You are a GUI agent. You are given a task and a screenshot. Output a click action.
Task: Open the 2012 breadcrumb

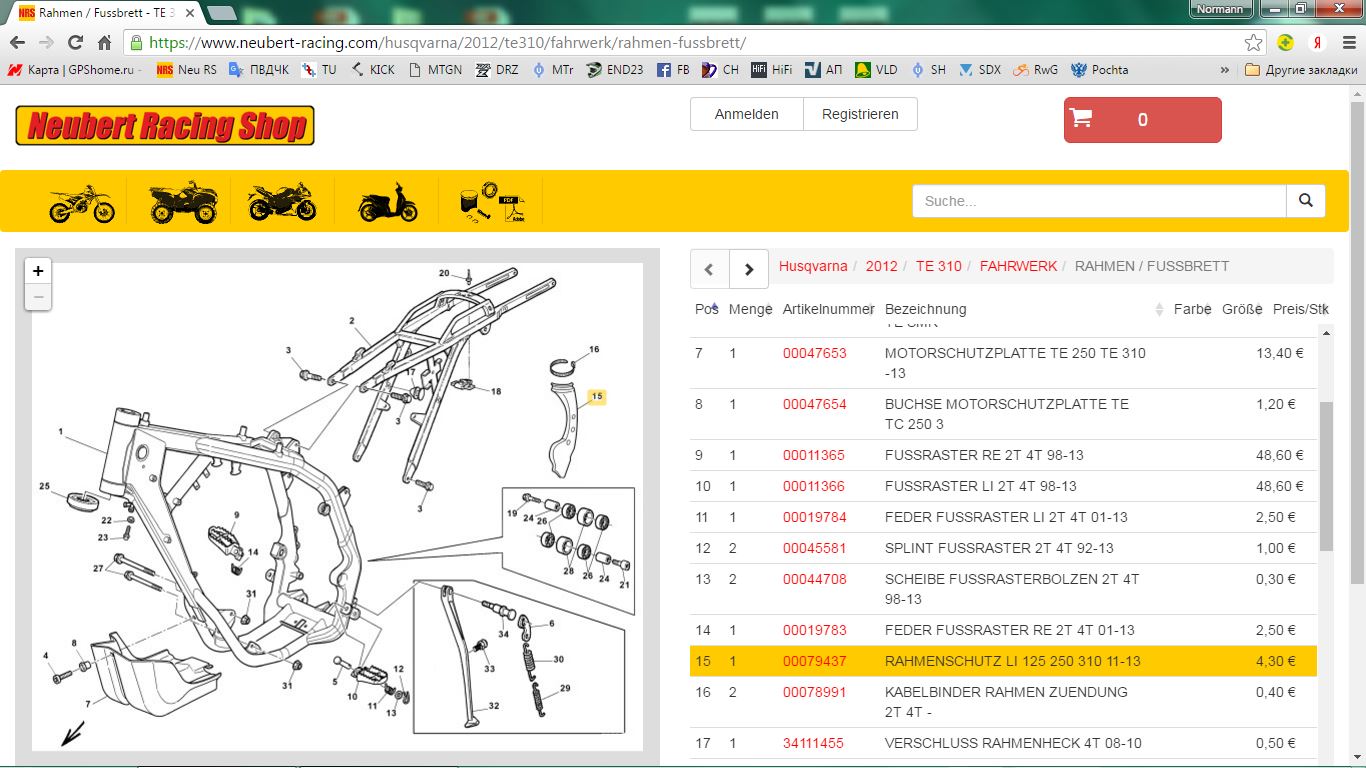882,266
